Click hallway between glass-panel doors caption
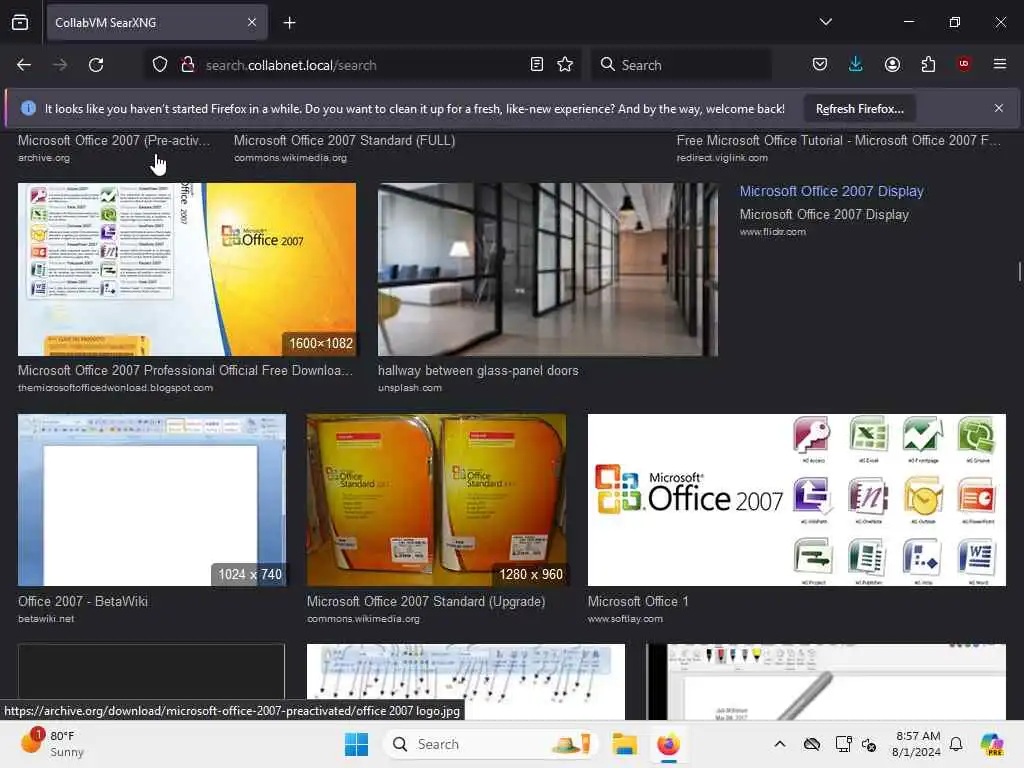This screenshot has height=768, width=1024. coord(478,370)
